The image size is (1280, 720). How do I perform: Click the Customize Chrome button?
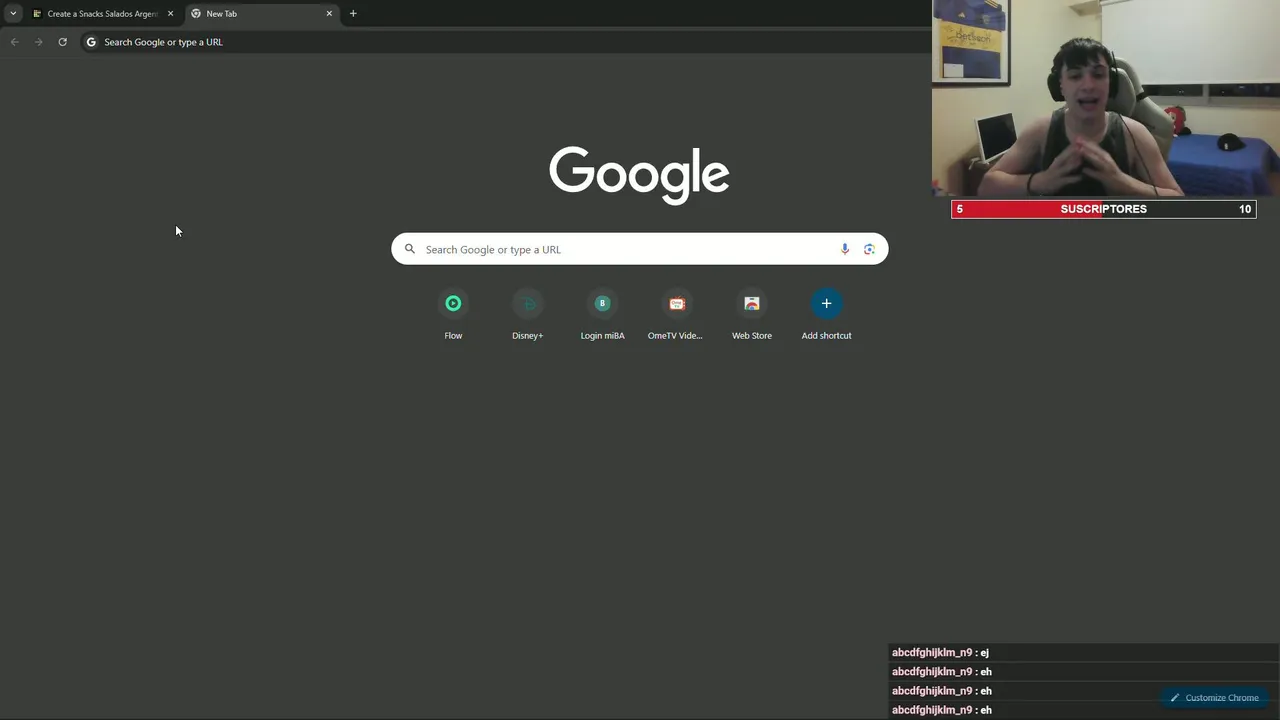(x=1214, y=698)
